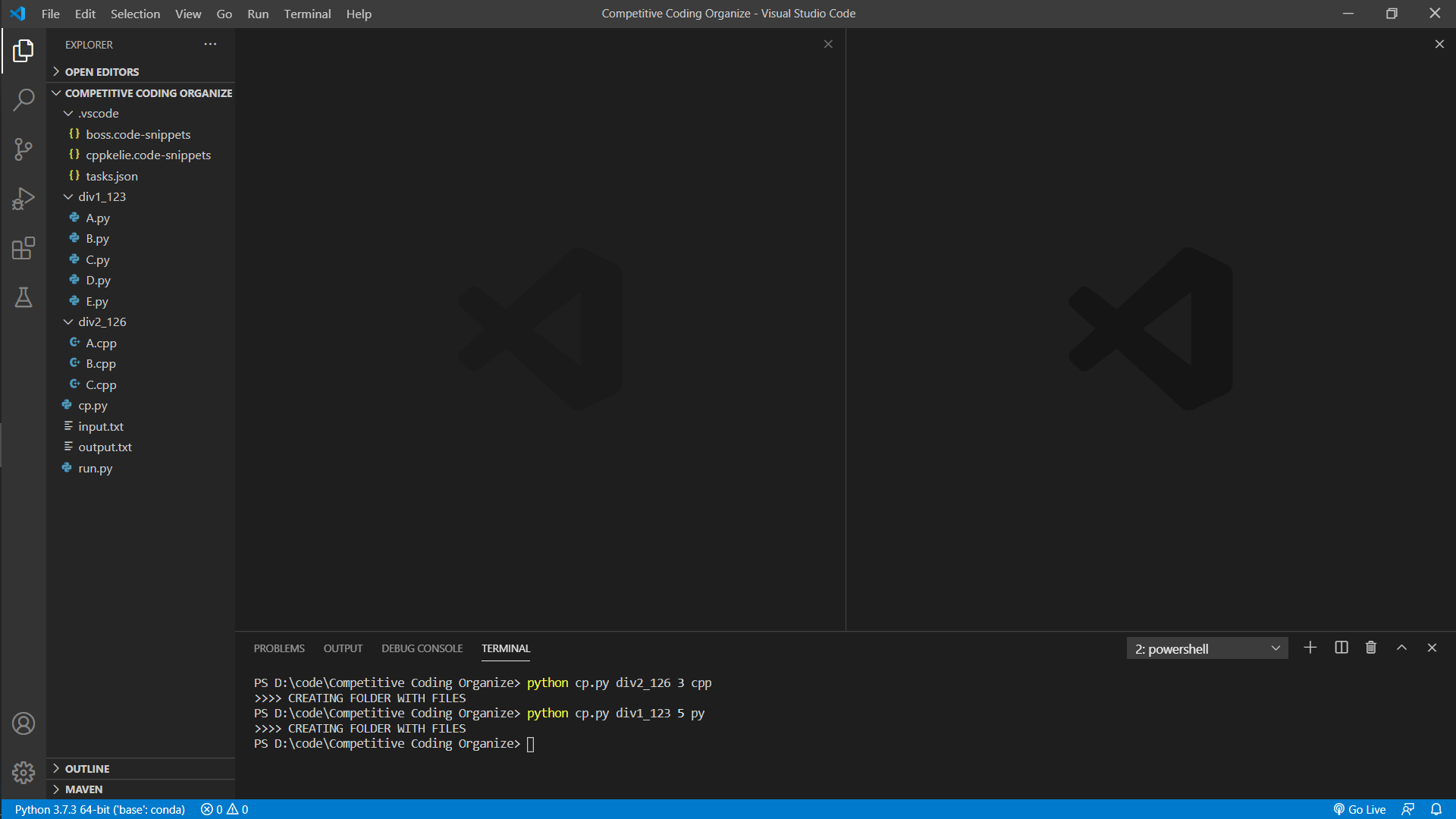Open boss.code-snippets file
Screen dimensions: 1456x819
141,134
